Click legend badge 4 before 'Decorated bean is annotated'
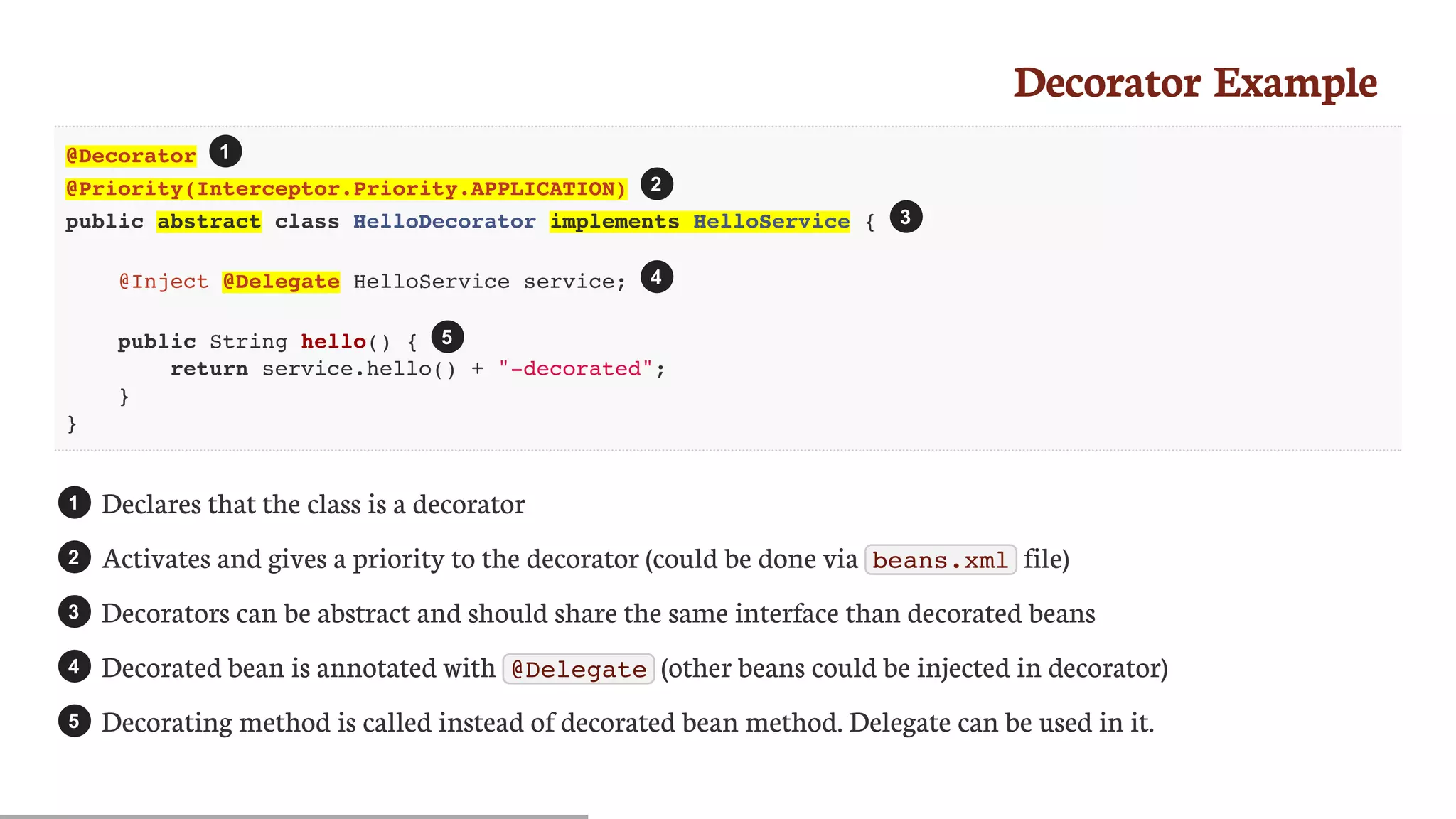The width and height of the screenshot is (1456, 819). point(74,667)
